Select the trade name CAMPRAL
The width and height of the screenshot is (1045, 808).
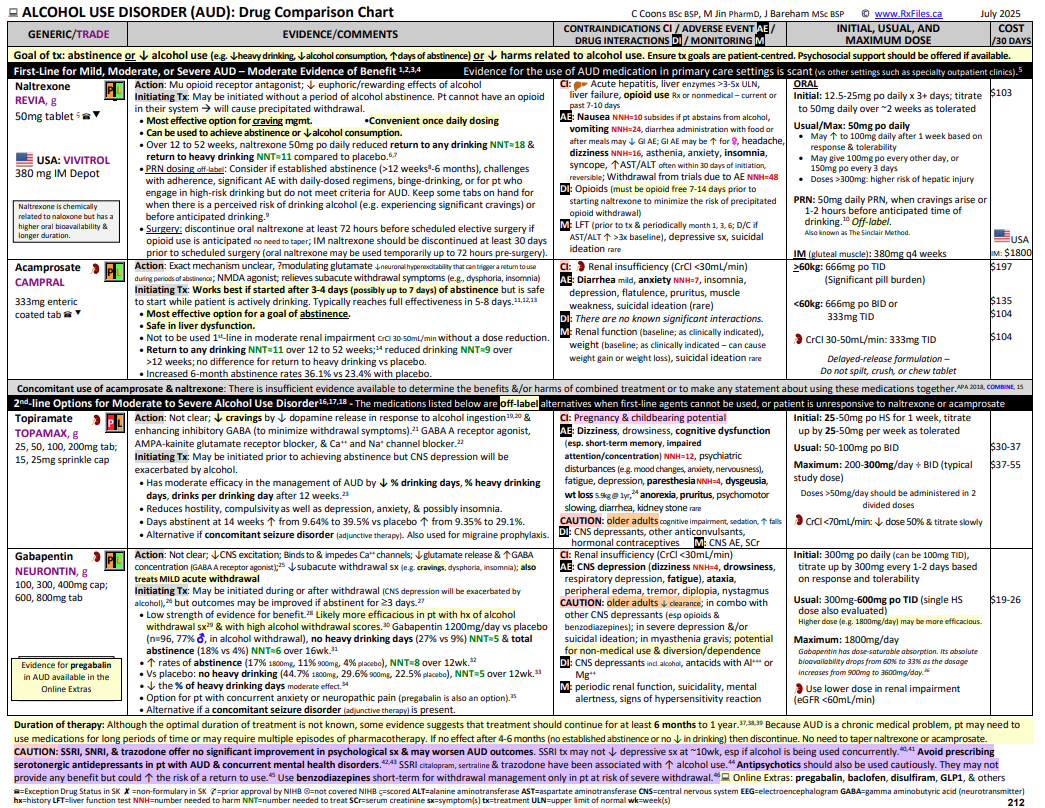point(39,283)
